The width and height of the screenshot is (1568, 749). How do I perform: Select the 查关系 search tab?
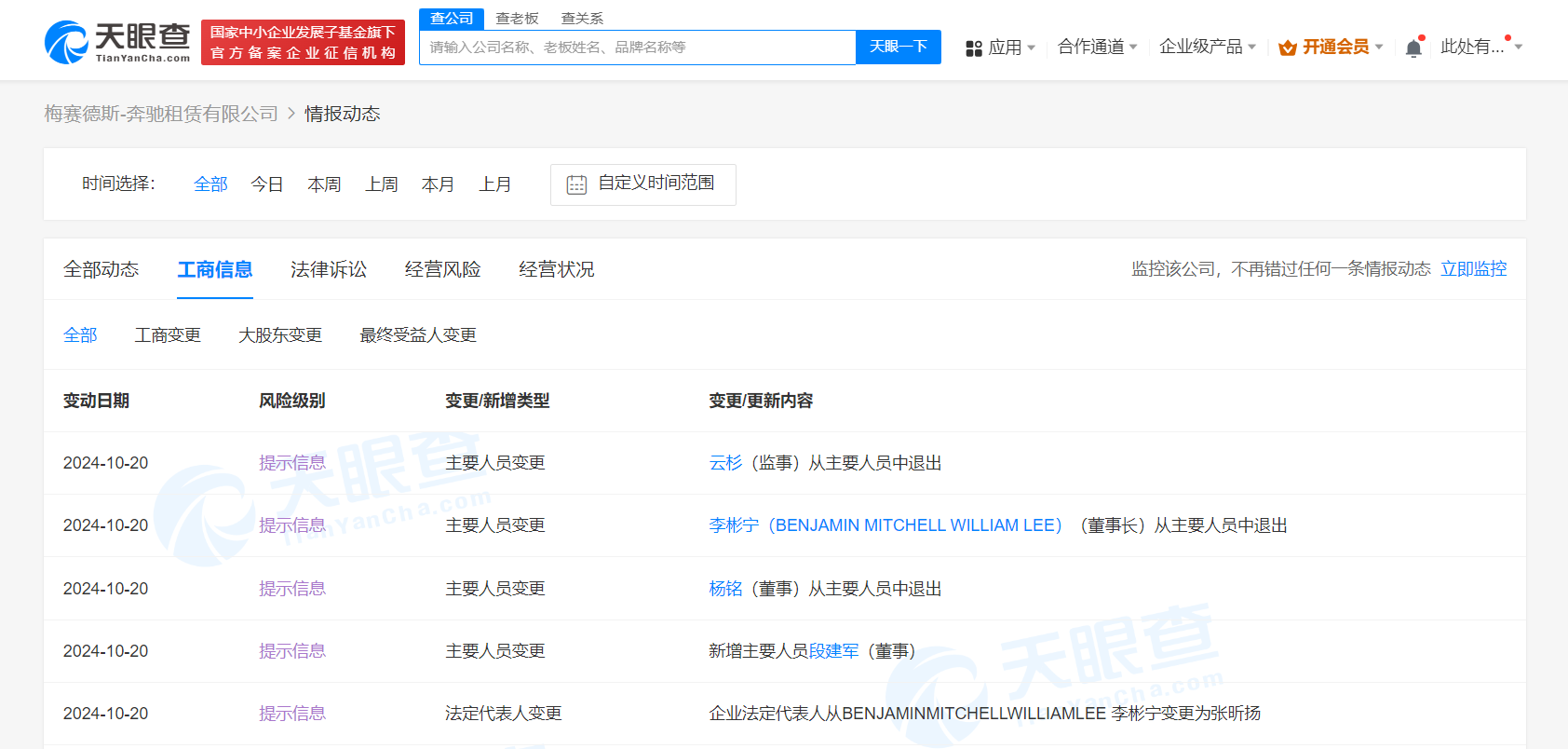(582, 19)
